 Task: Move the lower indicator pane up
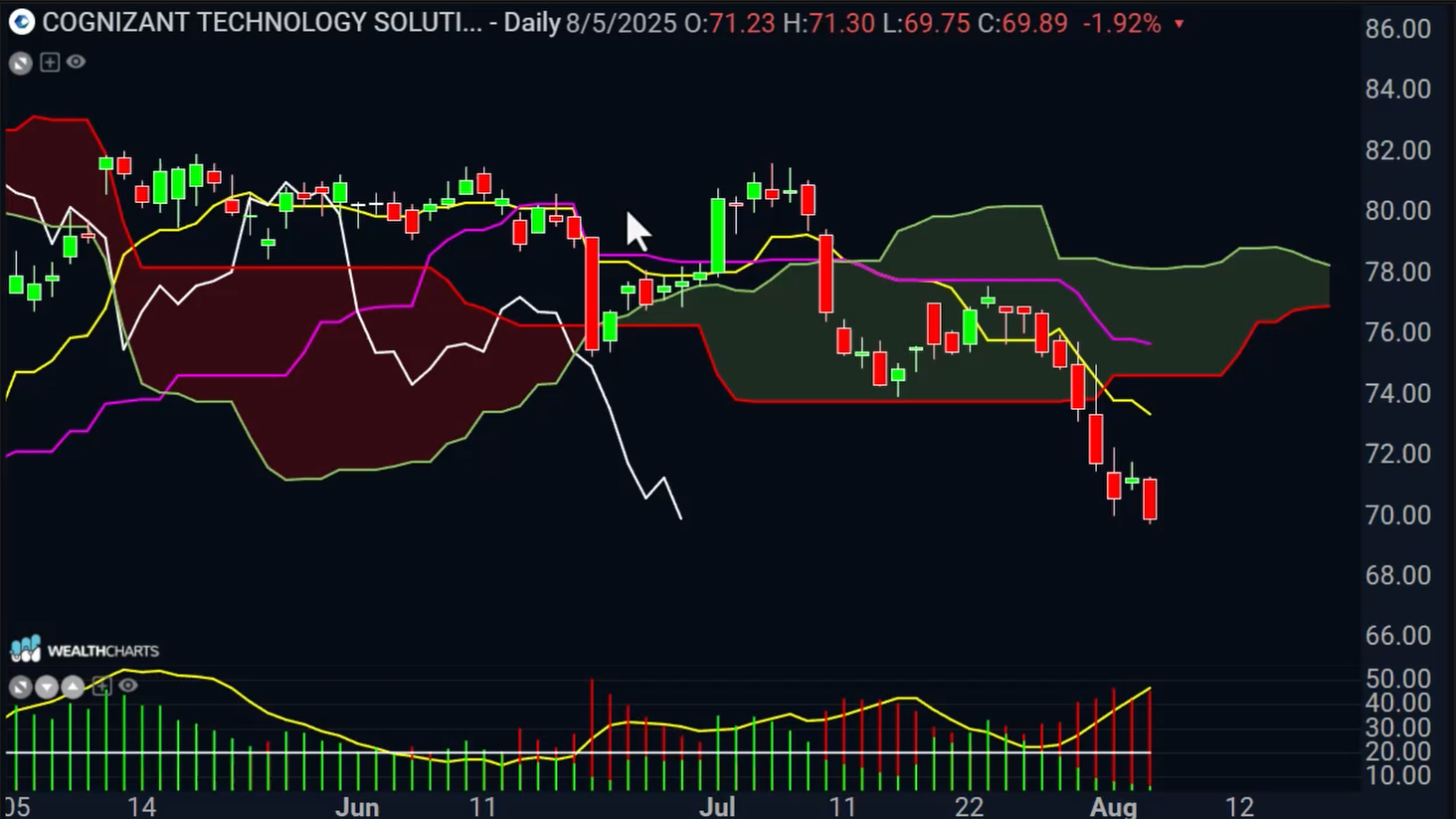73,687
